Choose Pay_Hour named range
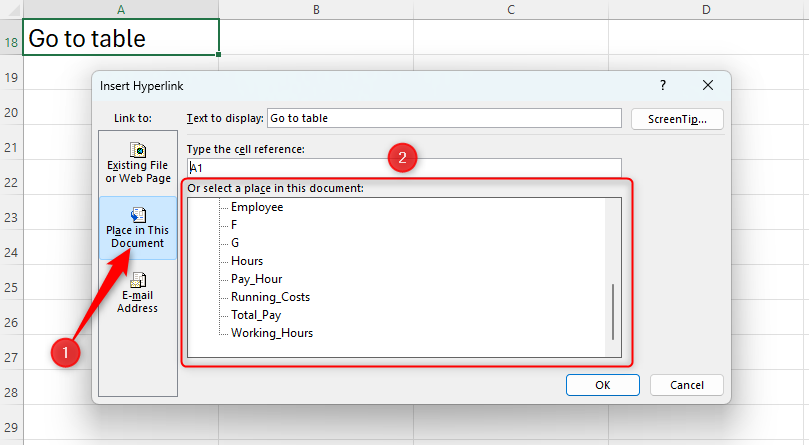This screenshot has height=445, width=809. [x=256, y=279]
